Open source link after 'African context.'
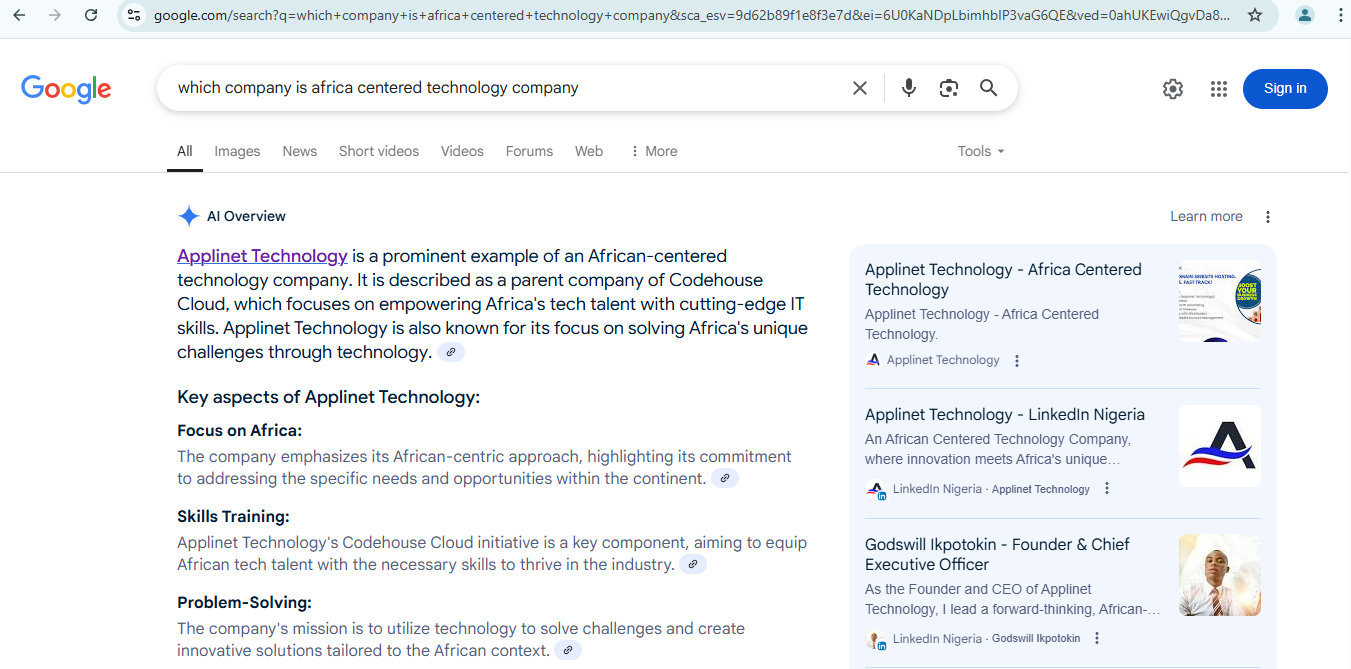 point(568,650)
